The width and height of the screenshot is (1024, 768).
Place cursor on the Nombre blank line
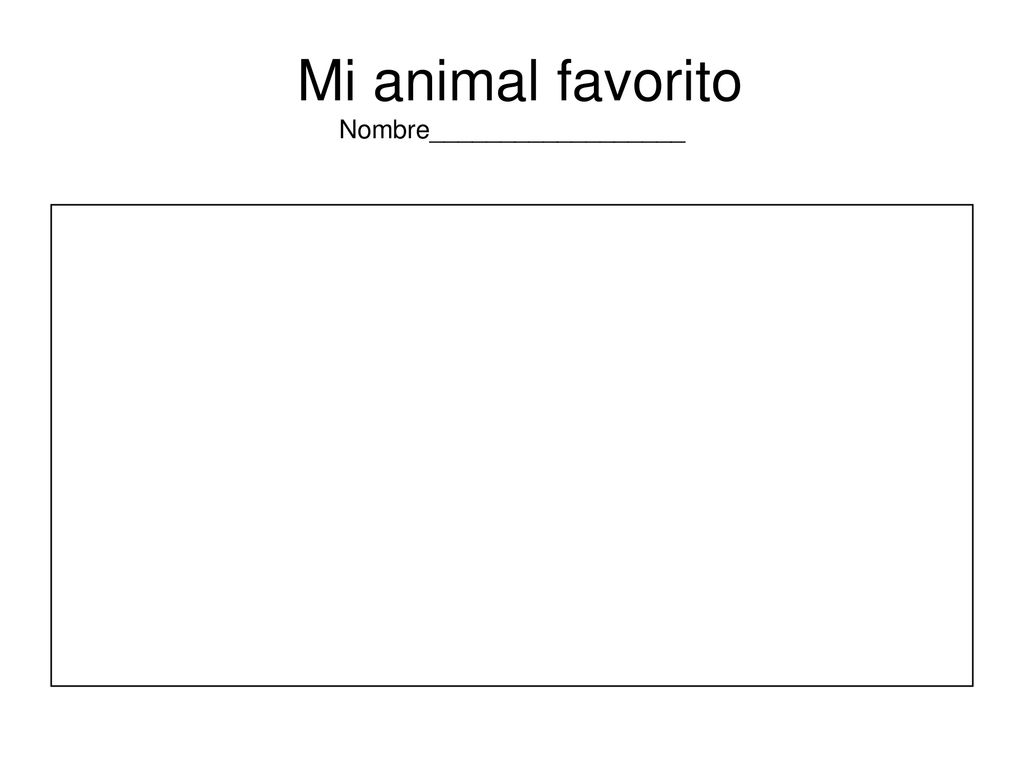pyautogui.click(x=557, y=141)
